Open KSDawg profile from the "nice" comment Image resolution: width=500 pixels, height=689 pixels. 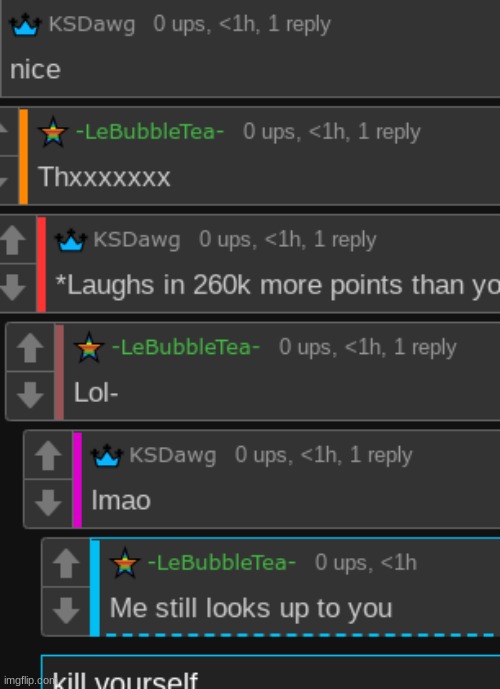click(92, 24)
